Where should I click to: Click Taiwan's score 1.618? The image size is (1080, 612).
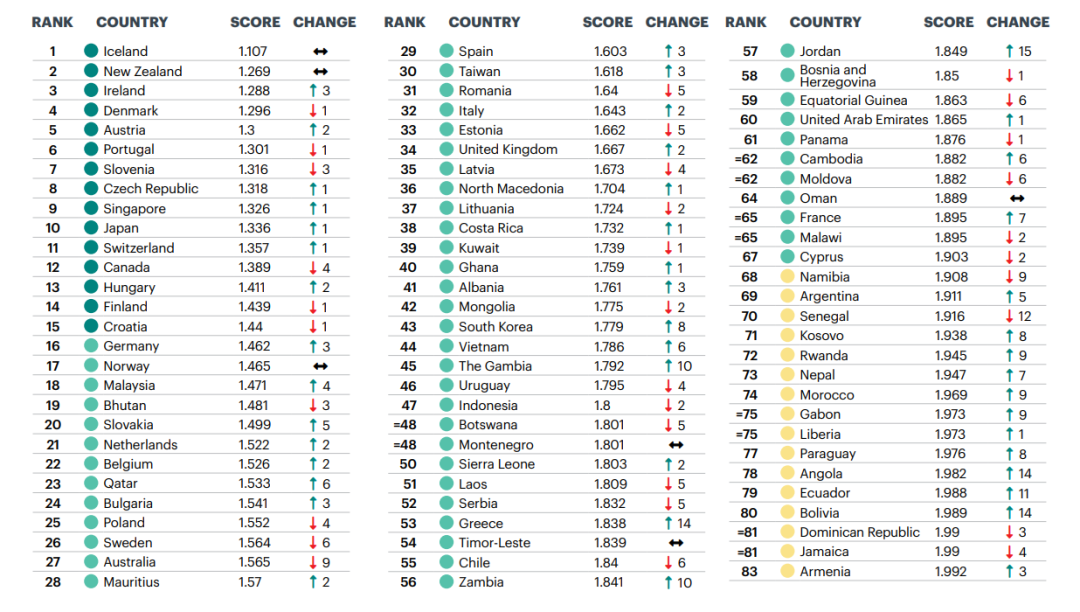tap(609, 72)
